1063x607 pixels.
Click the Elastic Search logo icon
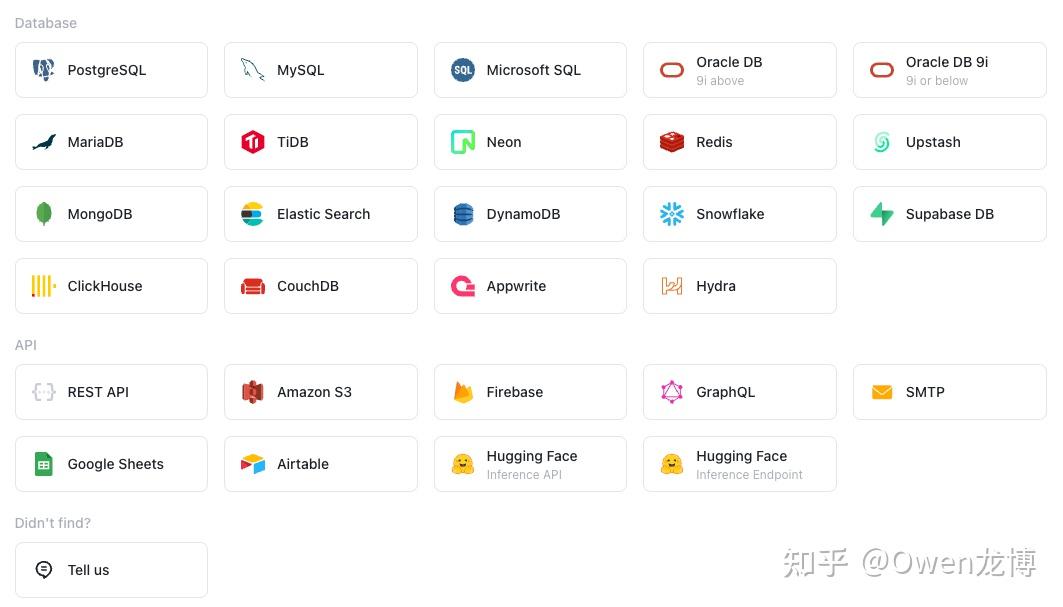click(x=252, y=214)
